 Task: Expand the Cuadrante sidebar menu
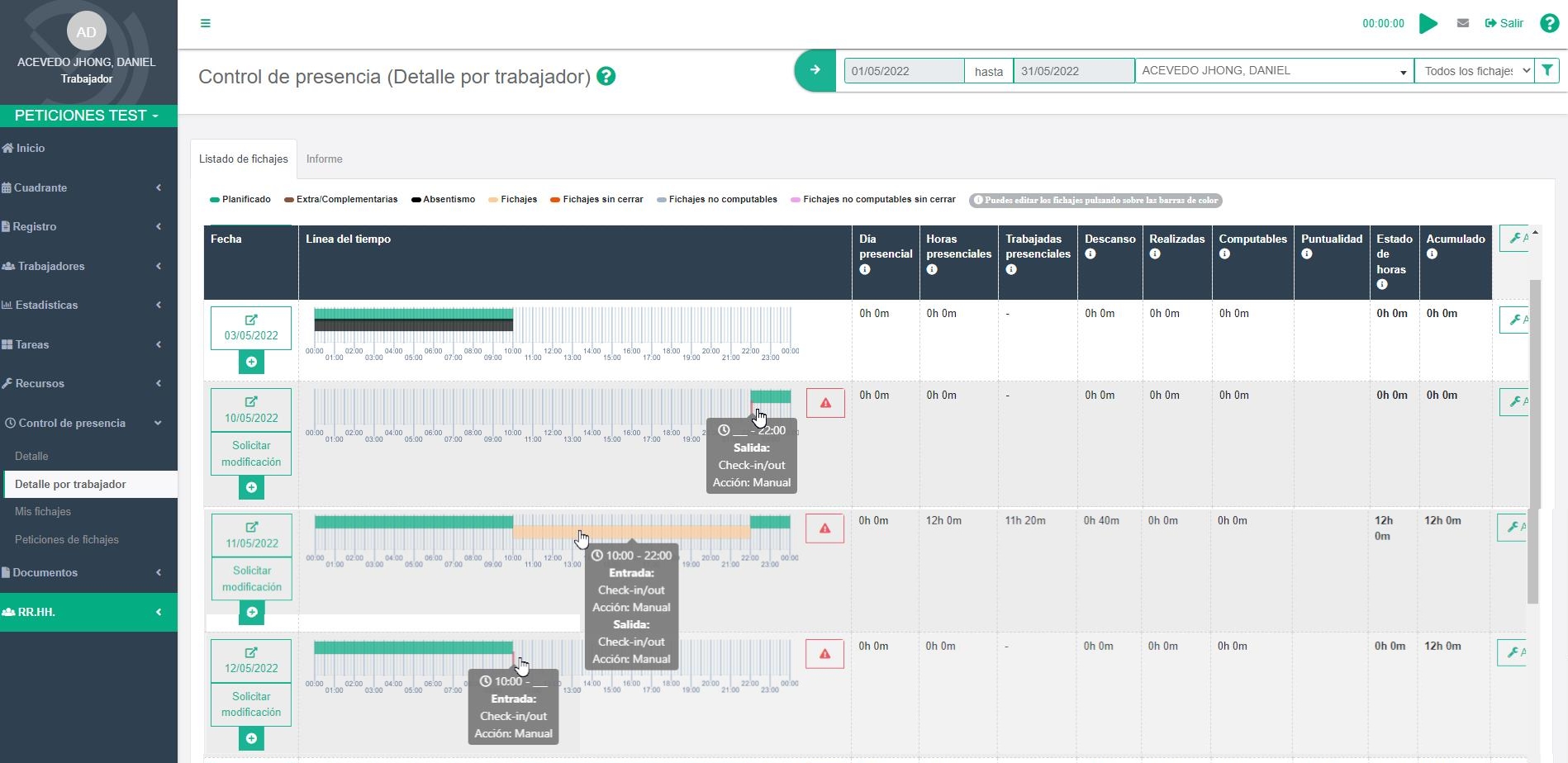[83, 187]
